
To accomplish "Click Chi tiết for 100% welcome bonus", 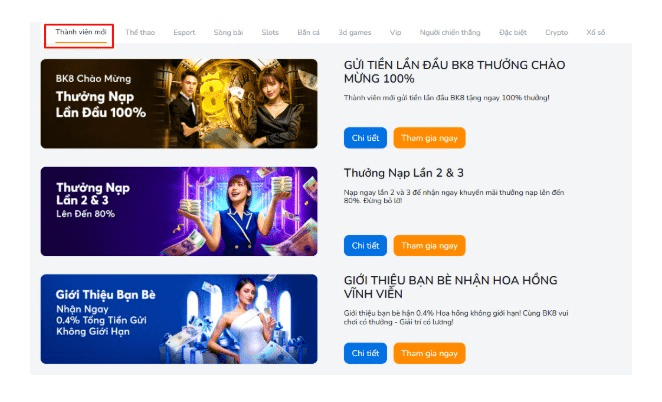I will tap(365, 138).
